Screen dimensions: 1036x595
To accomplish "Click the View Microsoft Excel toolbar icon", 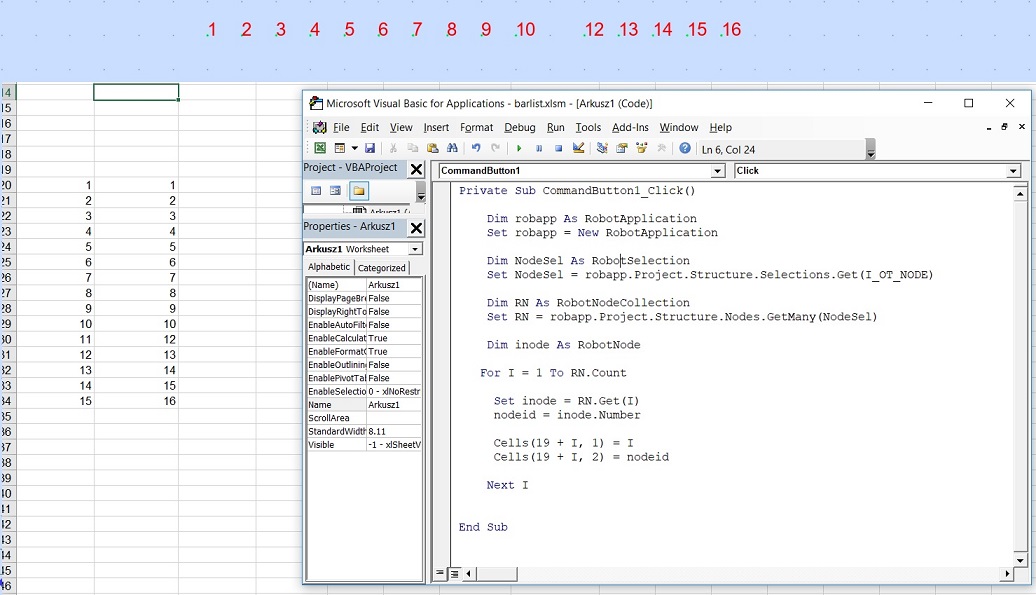I will tap(320, 149).
